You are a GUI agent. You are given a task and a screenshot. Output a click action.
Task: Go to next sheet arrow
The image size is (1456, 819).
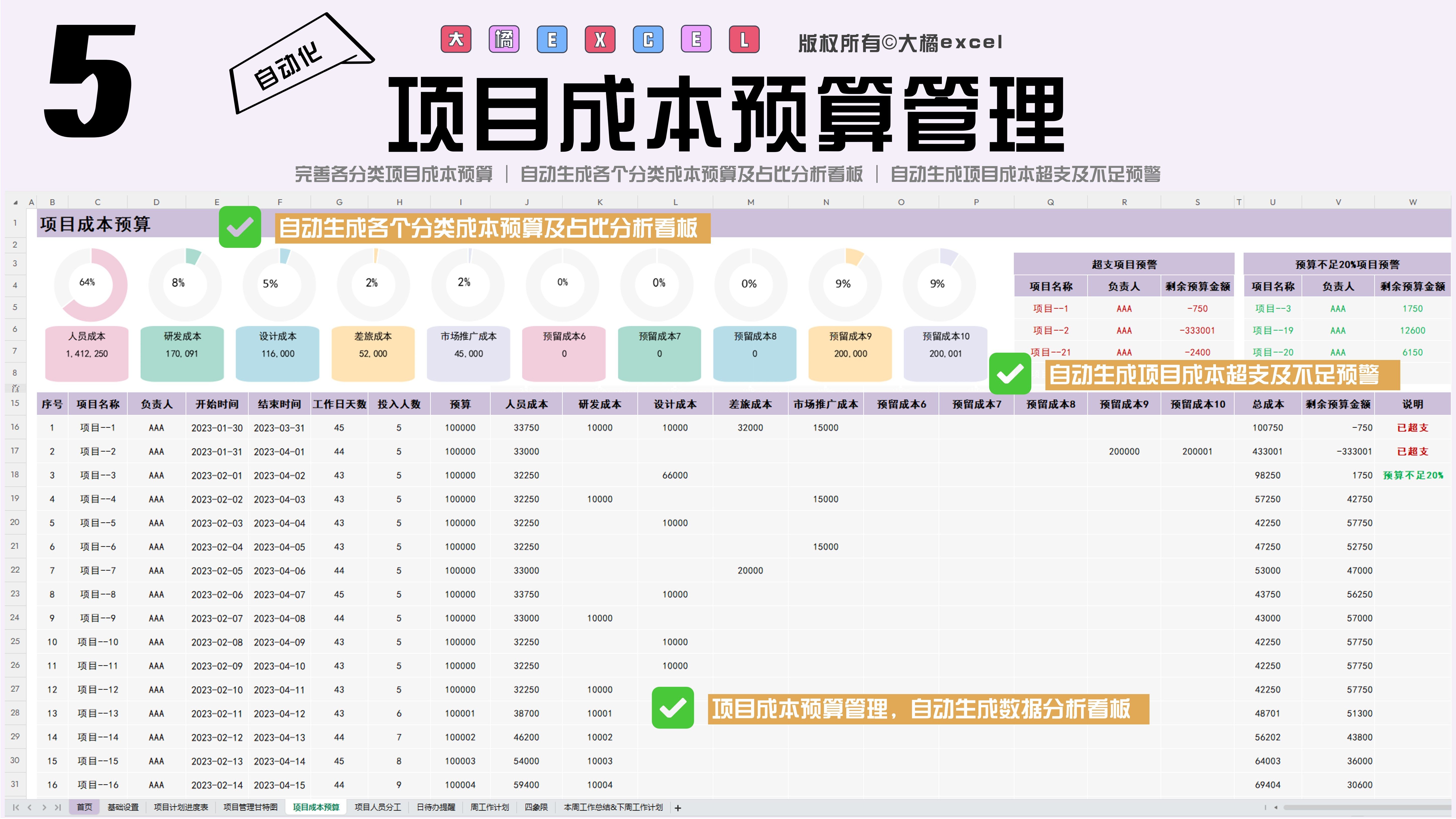coord(44,808)
